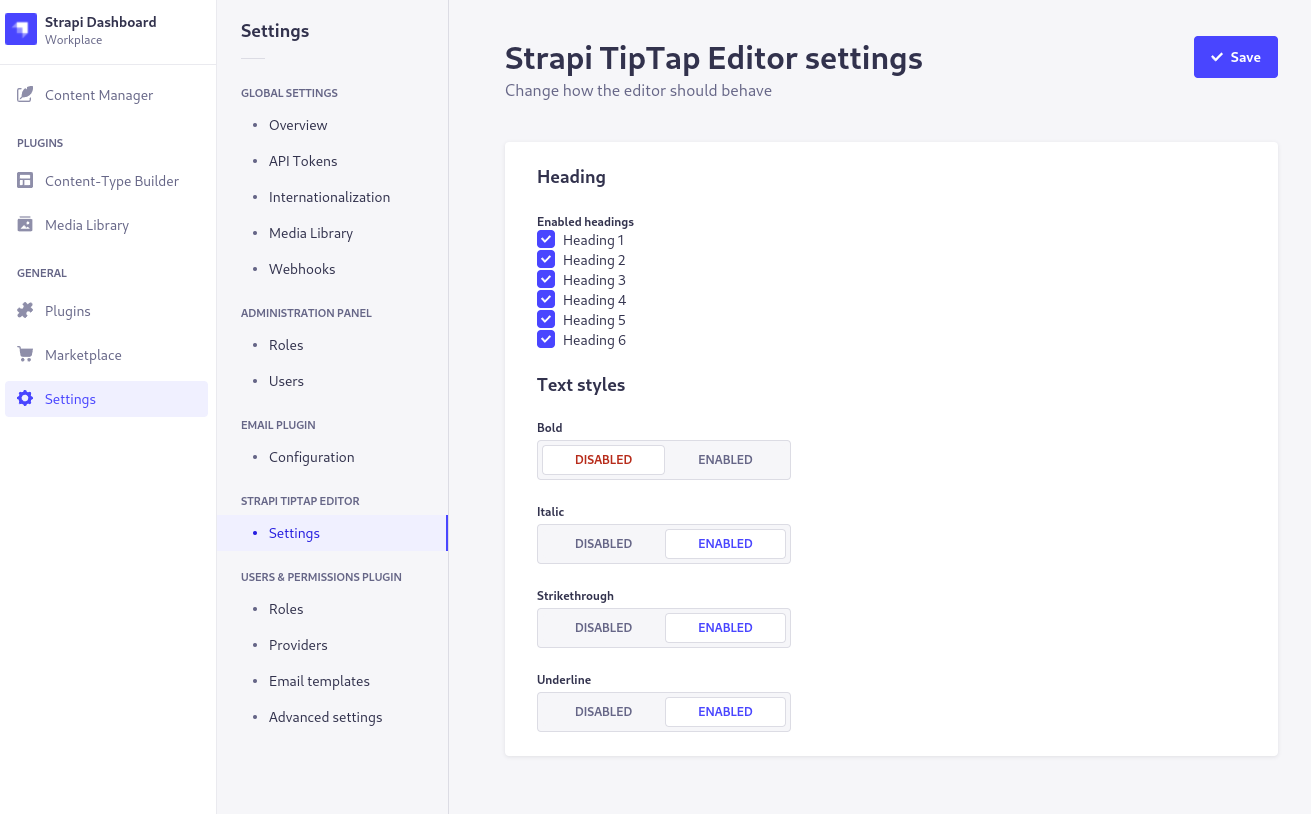Open Internationalization settings
Screen dimensions: 1311x814
point(329,197)
